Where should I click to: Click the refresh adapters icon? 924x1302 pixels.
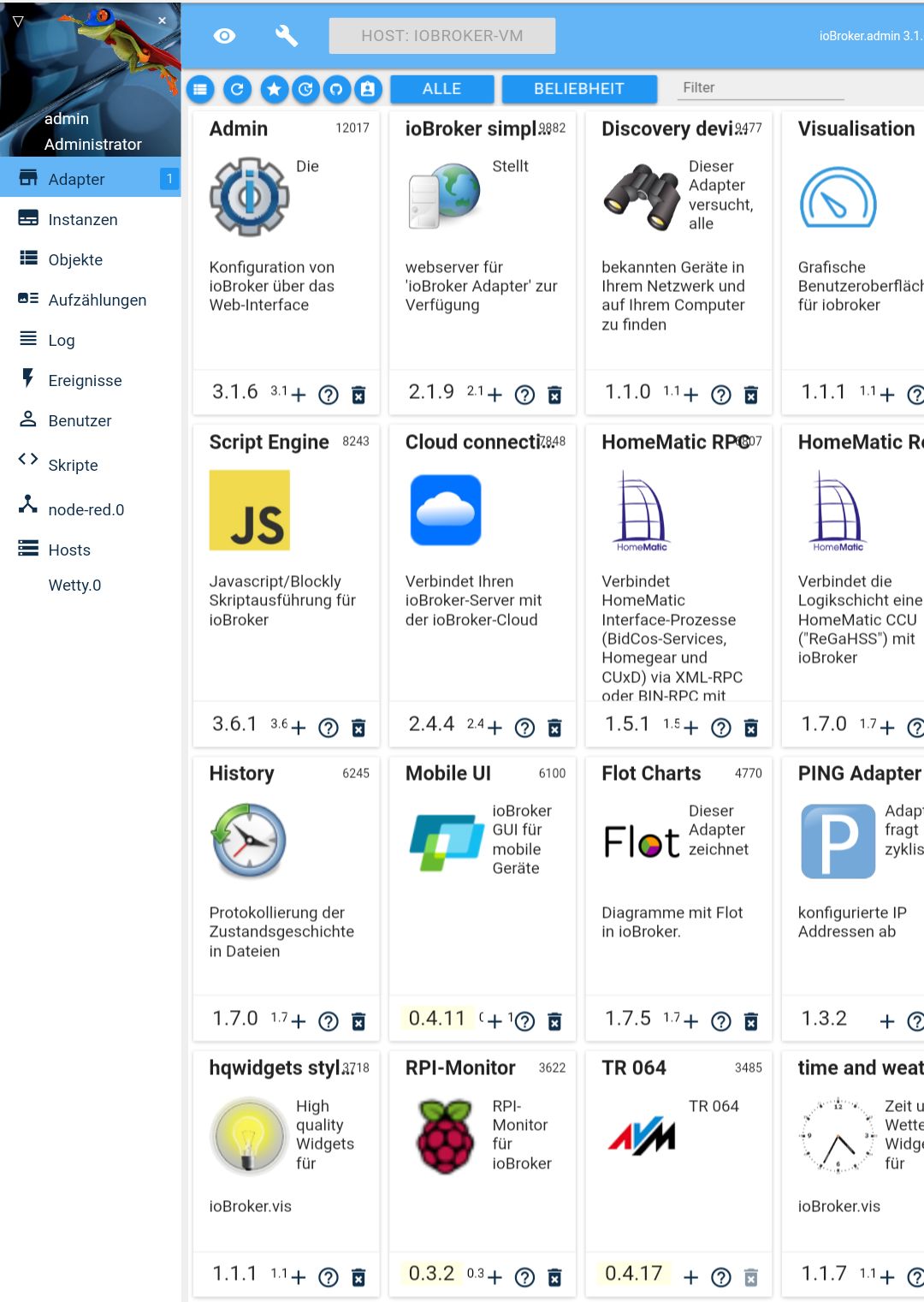coord(237,88)
